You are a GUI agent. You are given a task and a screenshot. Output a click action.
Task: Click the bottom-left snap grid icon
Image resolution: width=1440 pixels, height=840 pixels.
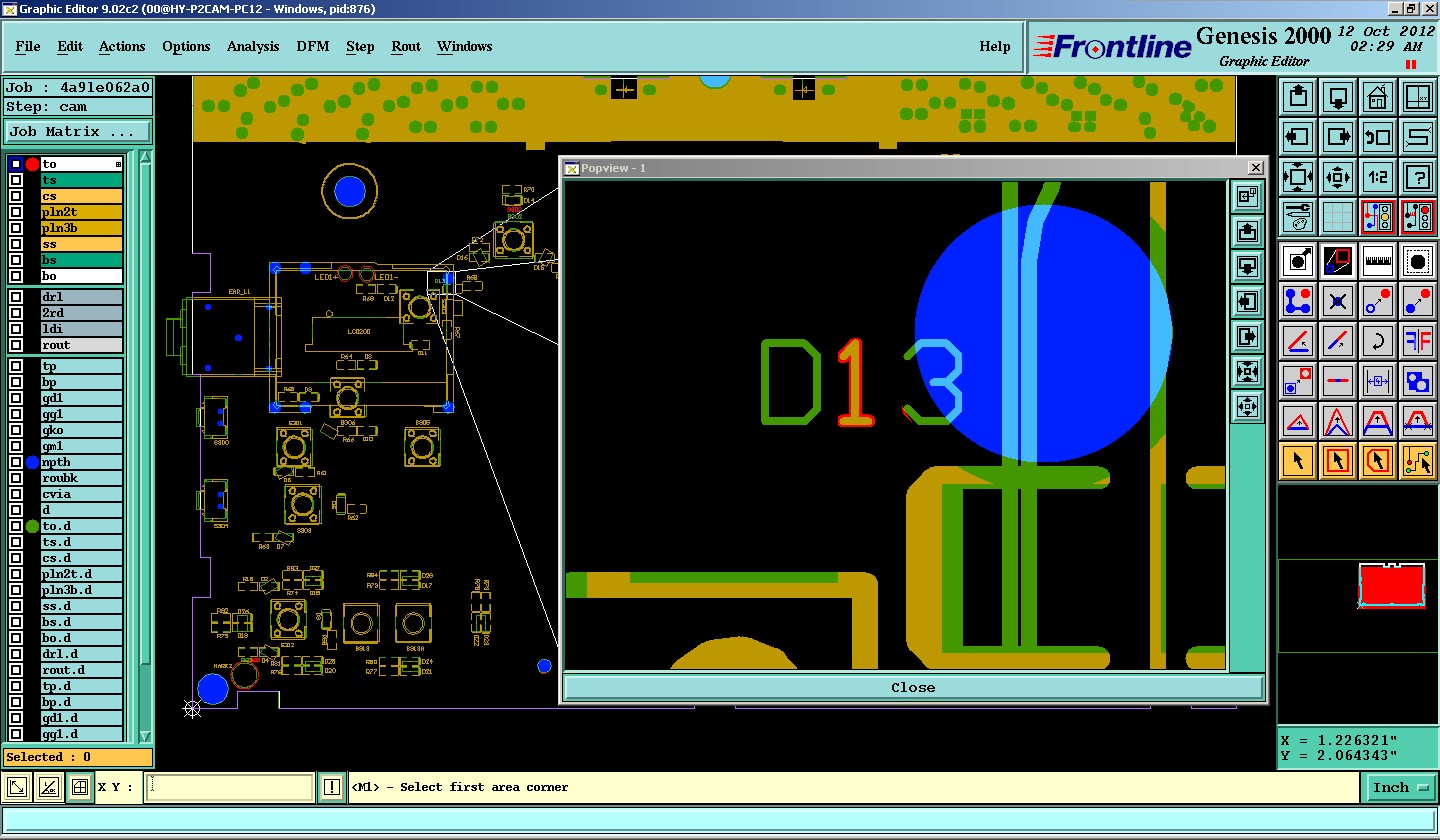pyautogui.click(x=81, y=788)
